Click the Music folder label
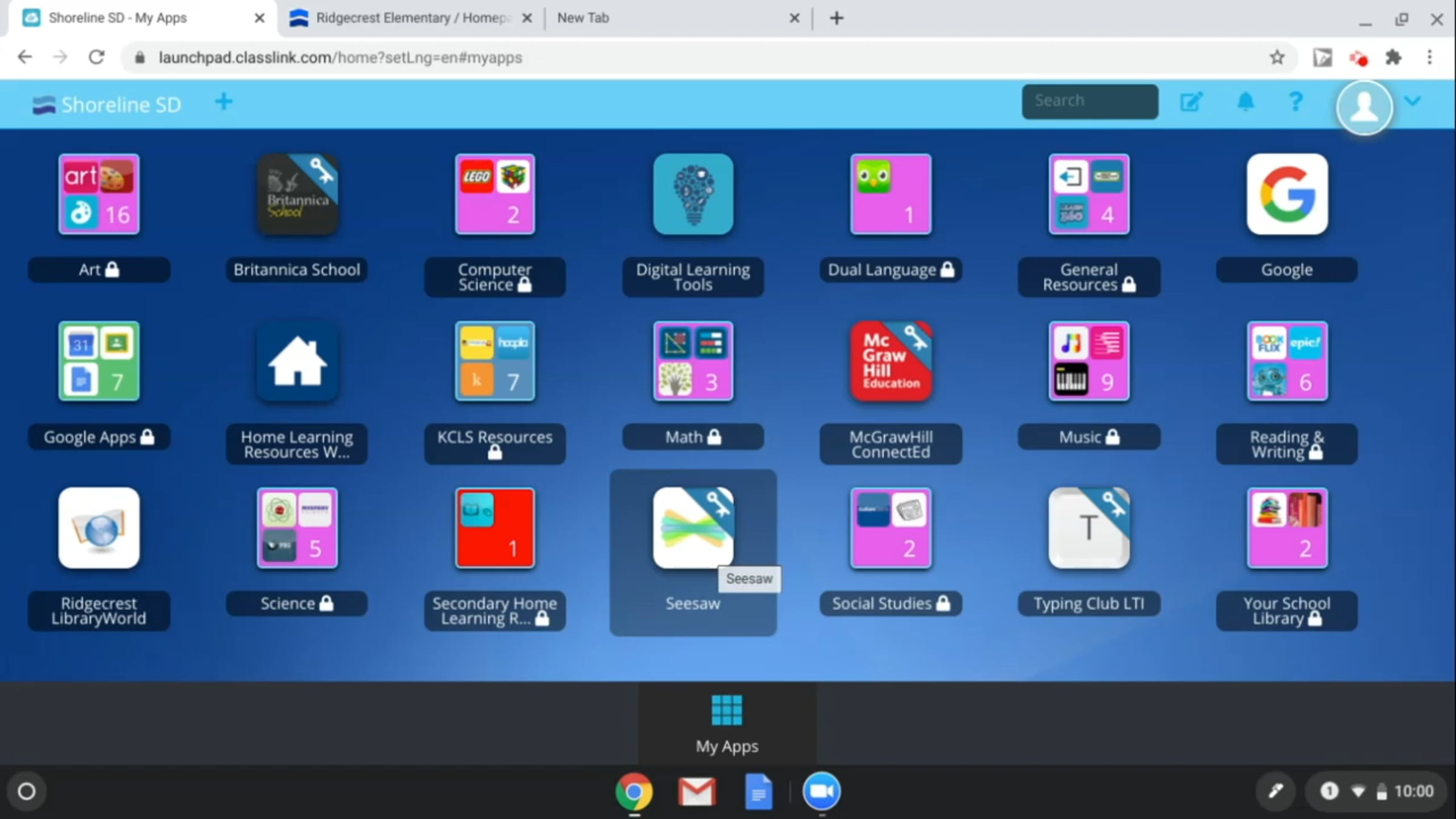 click(1089, 437)
